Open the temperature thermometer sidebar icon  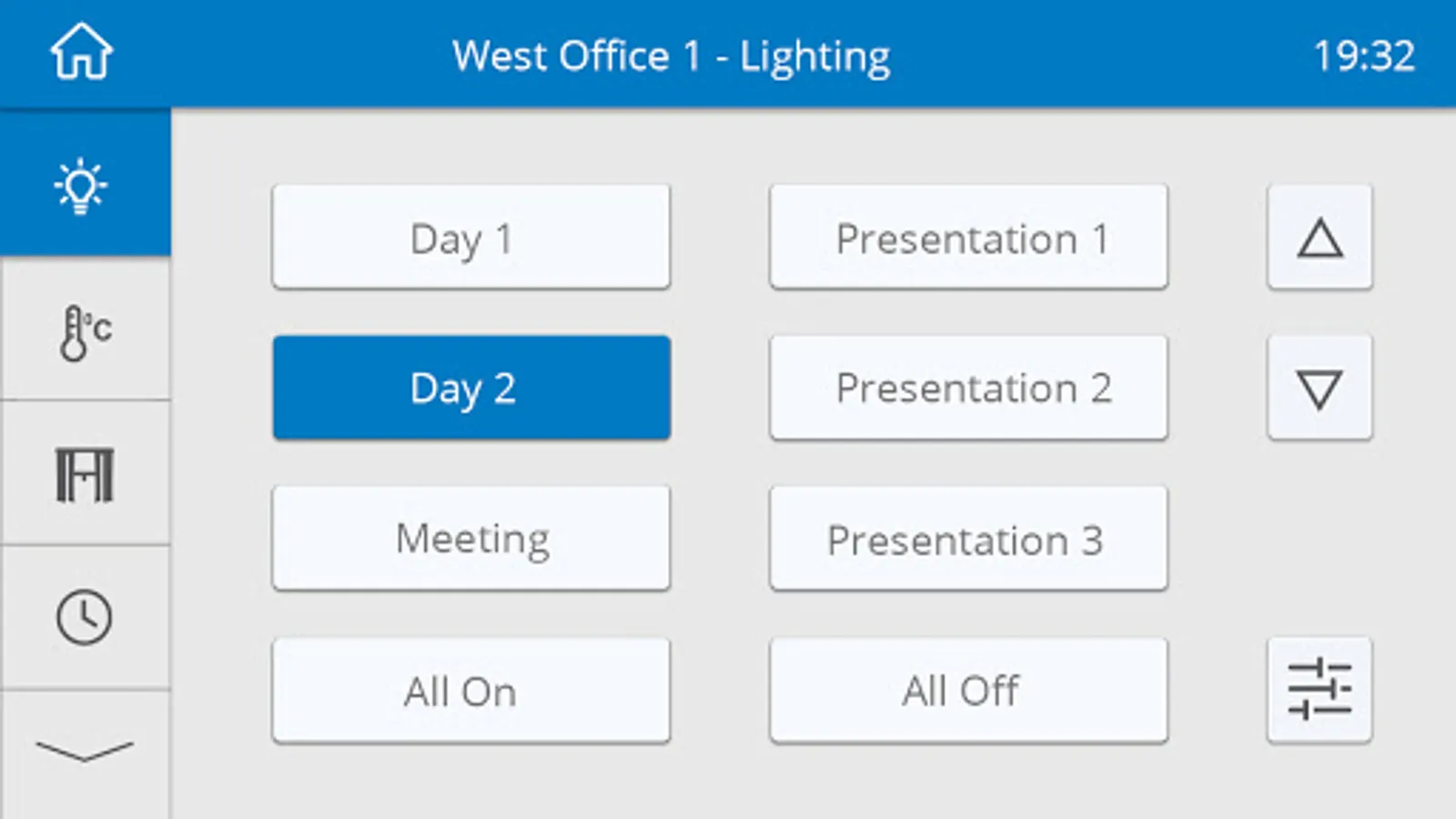85,331
